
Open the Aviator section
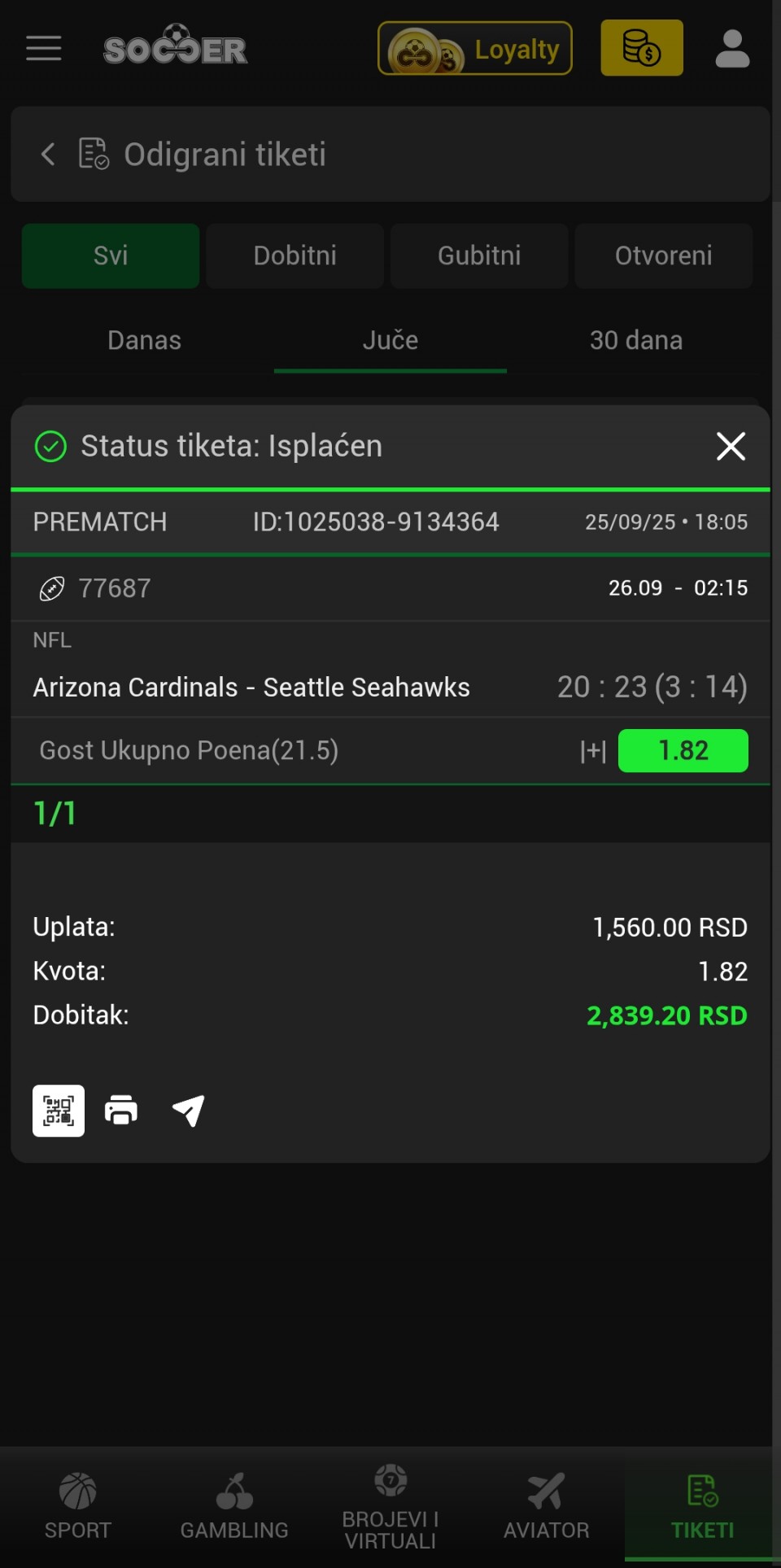(x=546, y=1506)
